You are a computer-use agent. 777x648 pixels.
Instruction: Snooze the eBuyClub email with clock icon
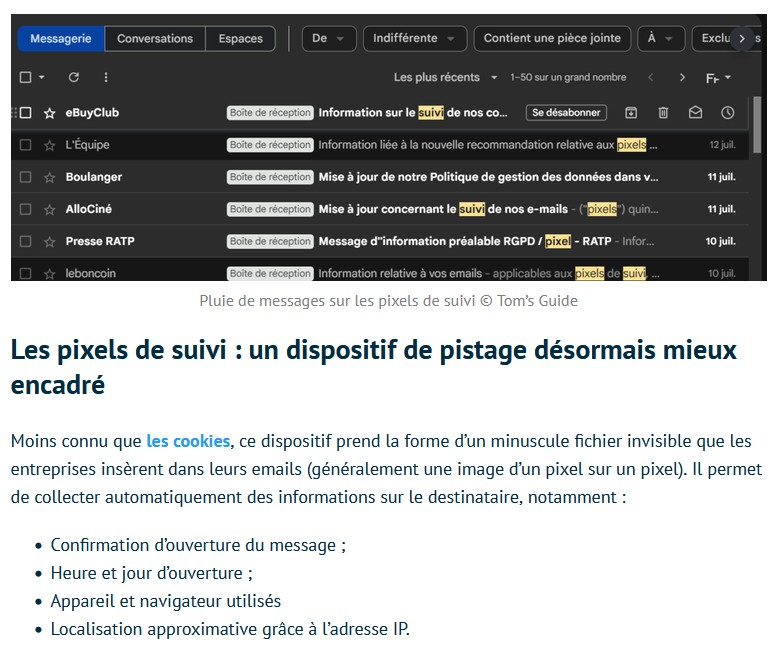tap(727, 113)
